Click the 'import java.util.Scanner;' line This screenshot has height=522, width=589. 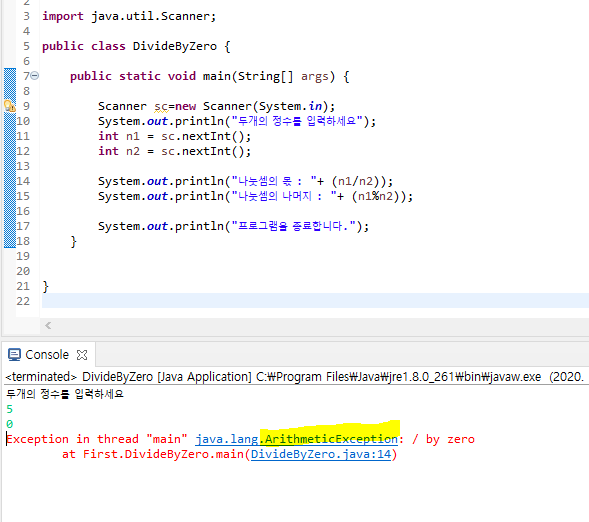(x=129, y=16)
